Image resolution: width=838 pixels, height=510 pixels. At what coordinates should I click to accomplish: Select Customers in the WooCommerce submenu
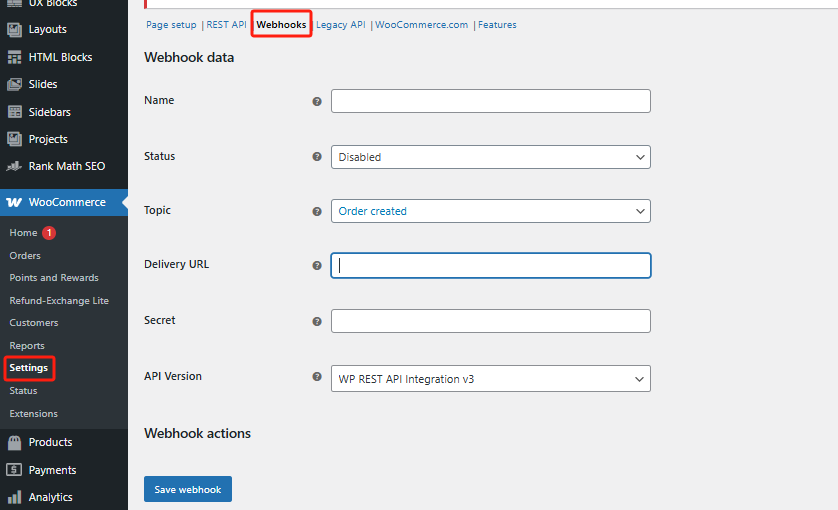34,323
